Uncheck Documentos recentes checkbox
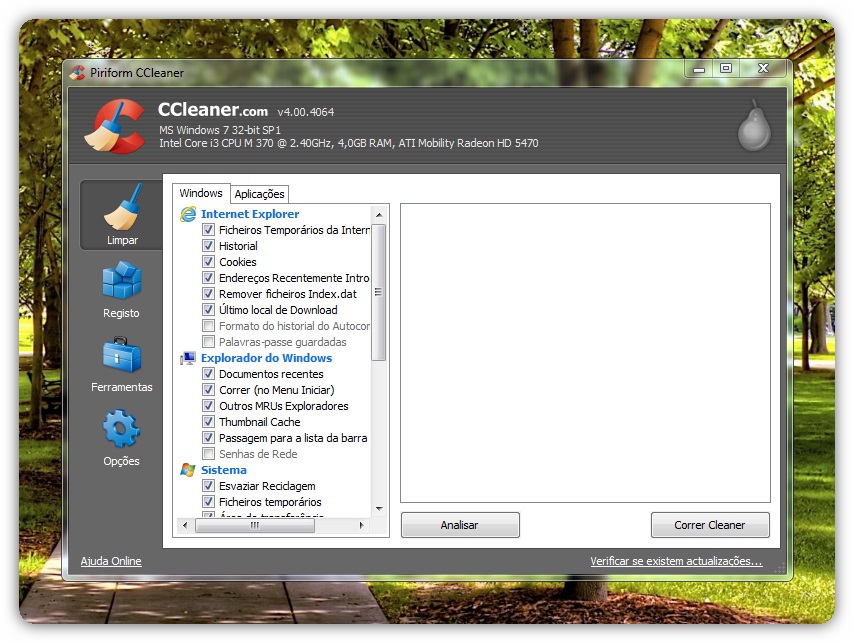 (208, 374)
